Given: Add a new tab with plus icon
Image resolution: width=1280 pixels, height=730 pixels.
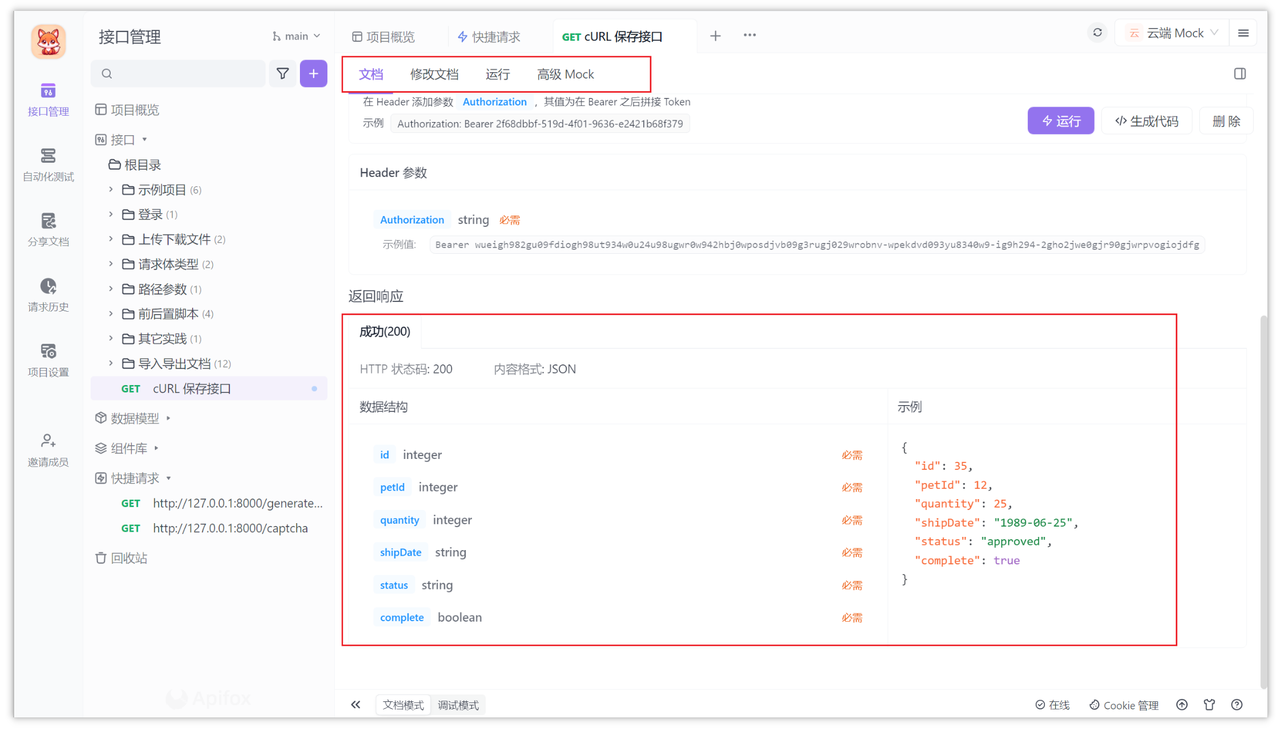Looking at the screenshot, I should pos(715,36).
